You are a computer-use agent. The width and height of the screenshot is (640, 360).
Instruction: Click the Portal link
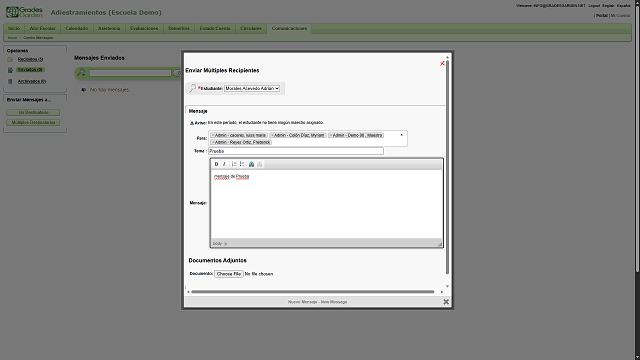[x=602, y=16]
